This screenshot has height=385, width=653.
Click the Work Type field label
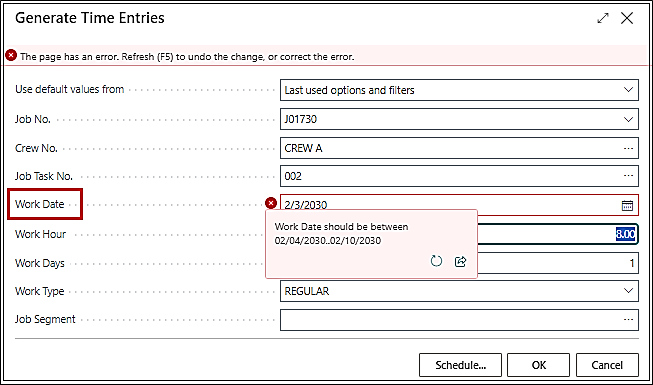pos(40,291)
